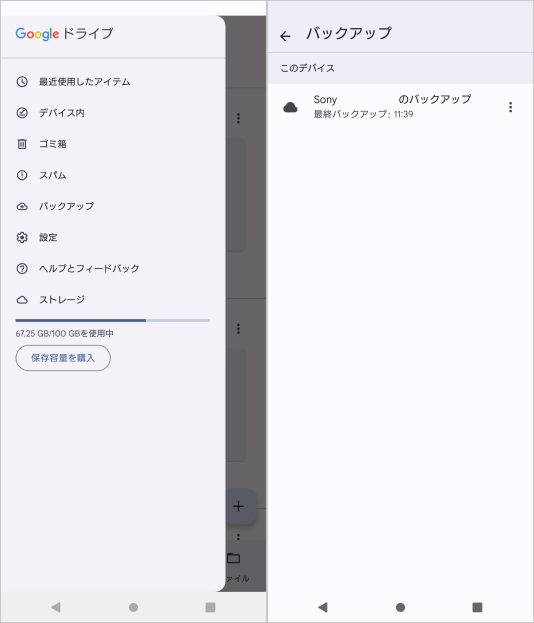Tap the recent apps square in right pane
Viewport: 534px width, 623px height.
[x=477, y=607]
